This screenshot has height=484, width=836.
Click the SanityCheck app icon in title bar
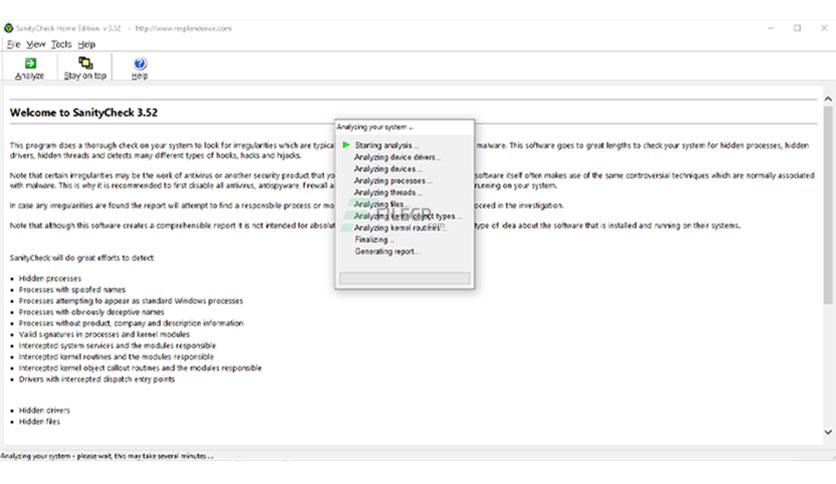pos(9,28)
